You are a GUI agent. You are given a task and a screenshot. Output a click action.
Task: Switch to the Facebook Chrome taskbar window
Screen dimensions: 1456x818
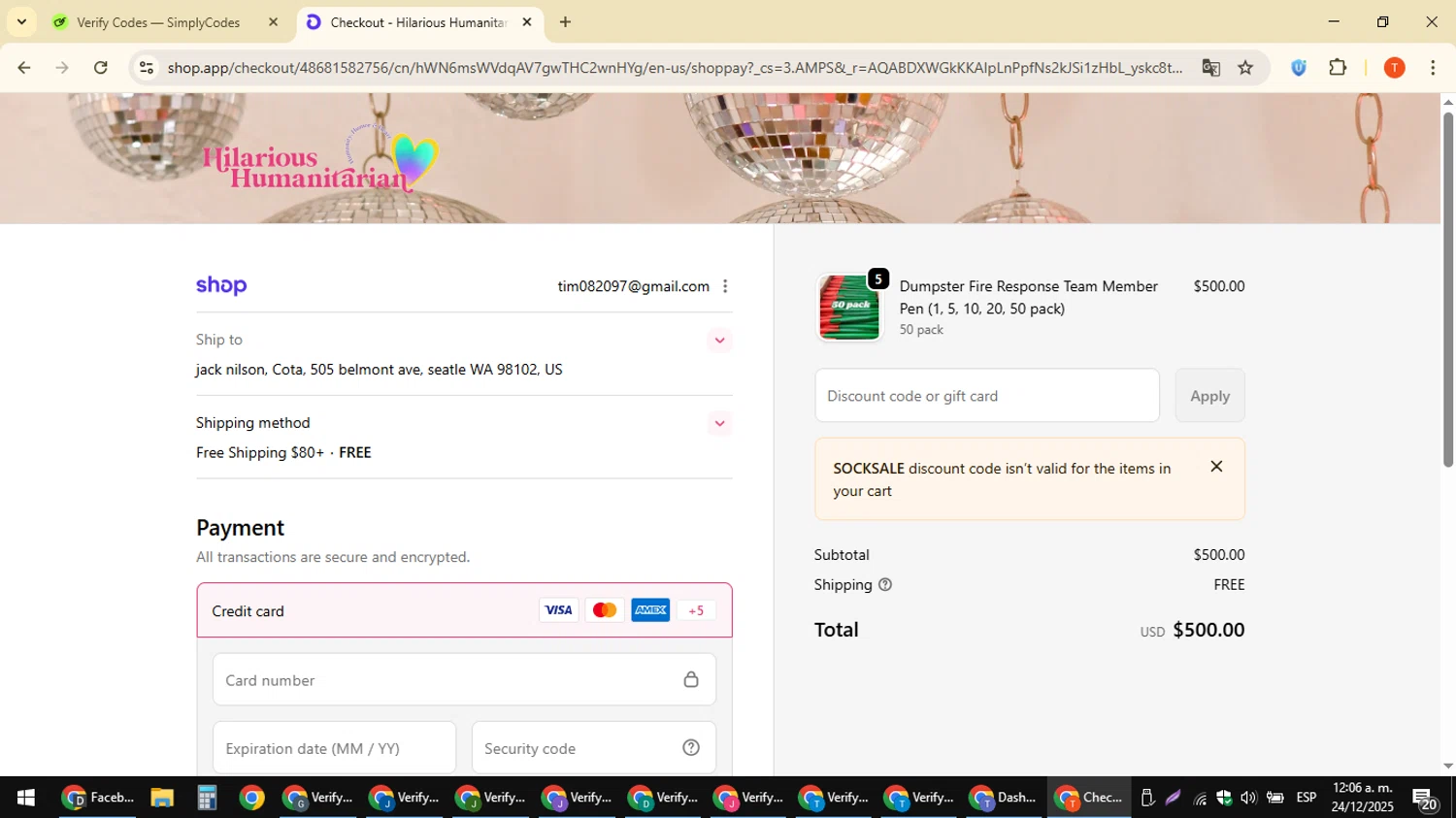pyautogui.click(x=97, y=798)
